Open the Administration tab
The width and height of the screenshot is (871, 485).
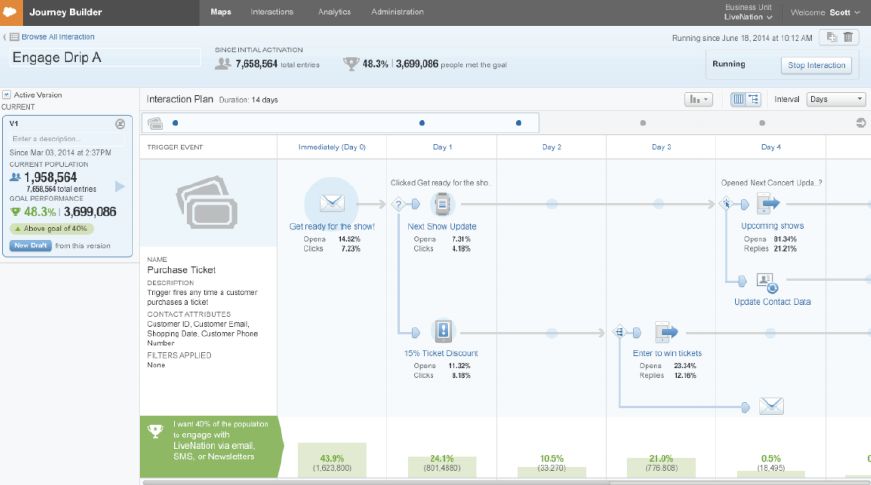tap(397, 12)
